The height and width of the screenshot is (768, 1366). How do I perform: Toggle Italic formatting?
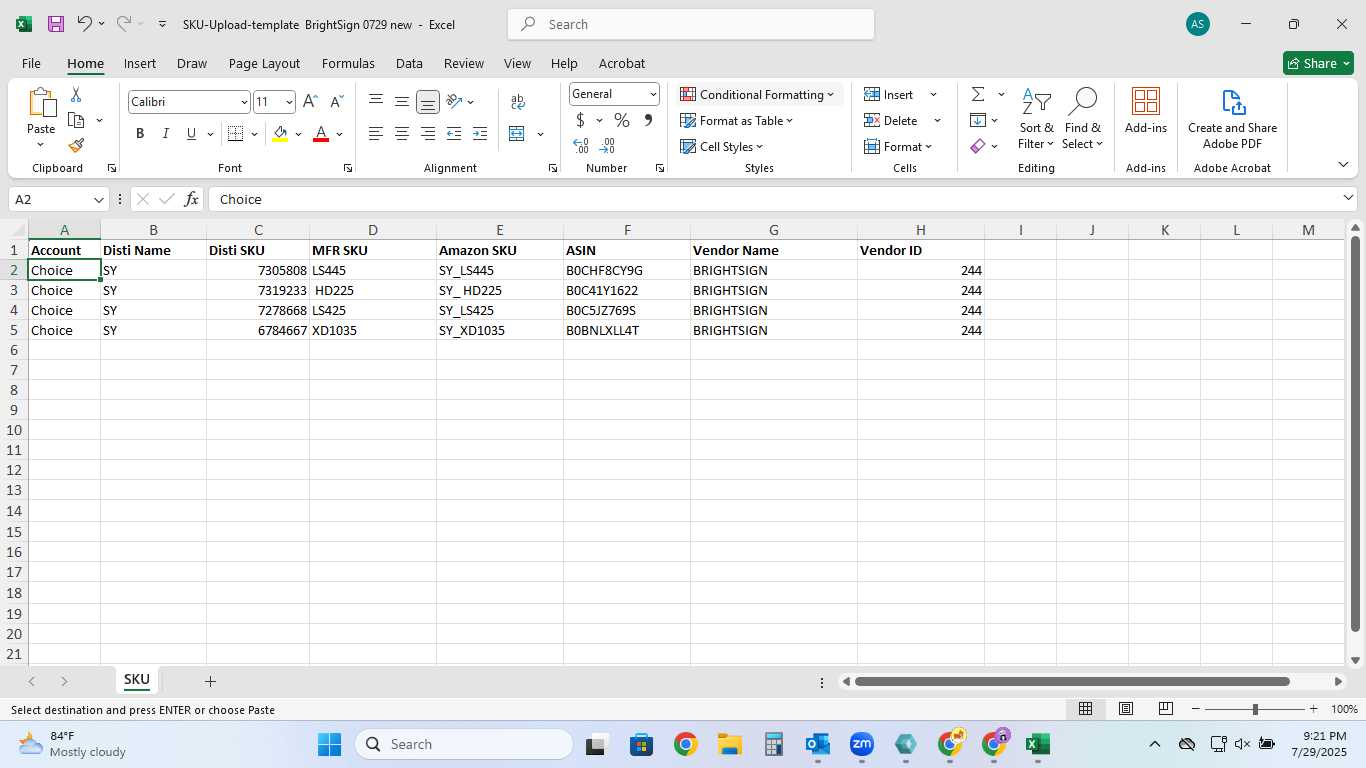pos(165,134)
